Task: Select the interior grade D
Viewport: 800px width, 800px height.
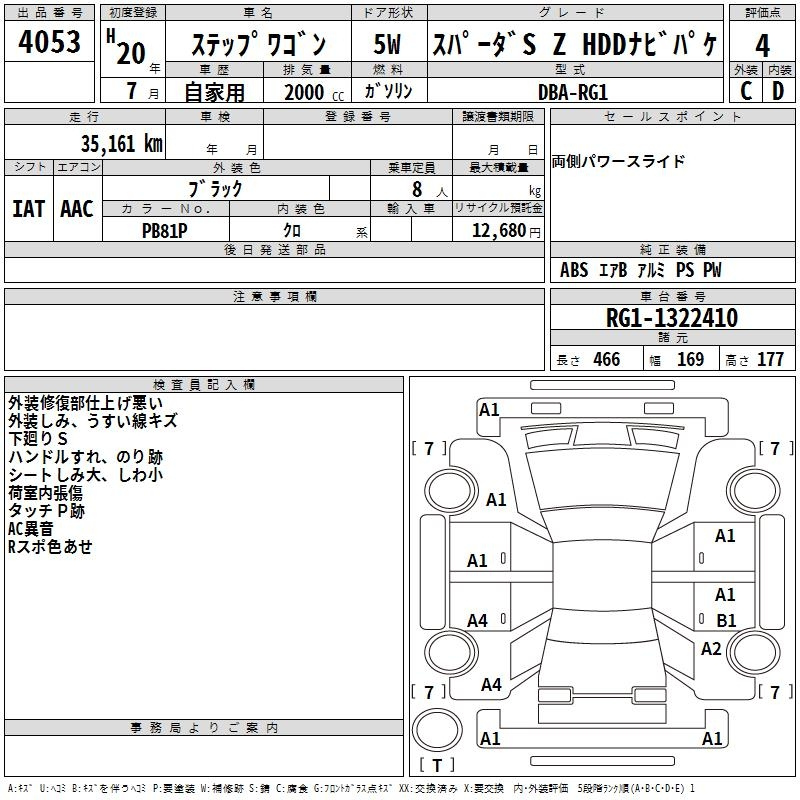Action: click(x=778, y=91)
